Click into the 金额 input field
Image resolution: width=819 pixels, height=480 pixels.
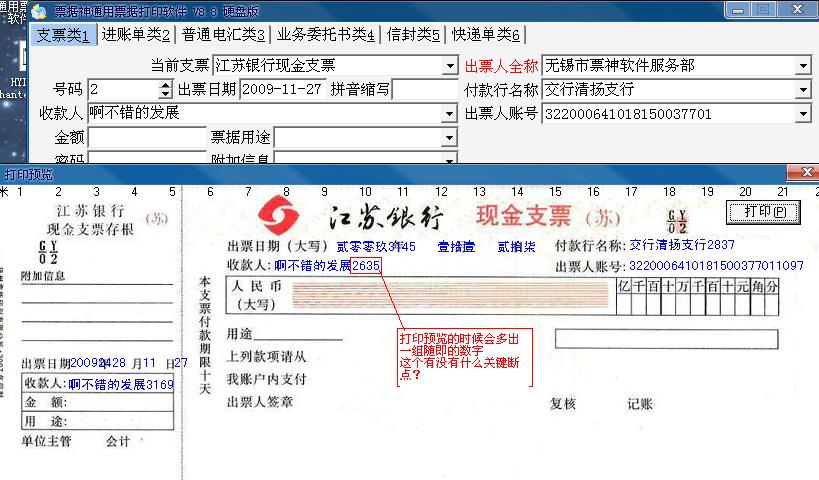click(x=147, y=138)
